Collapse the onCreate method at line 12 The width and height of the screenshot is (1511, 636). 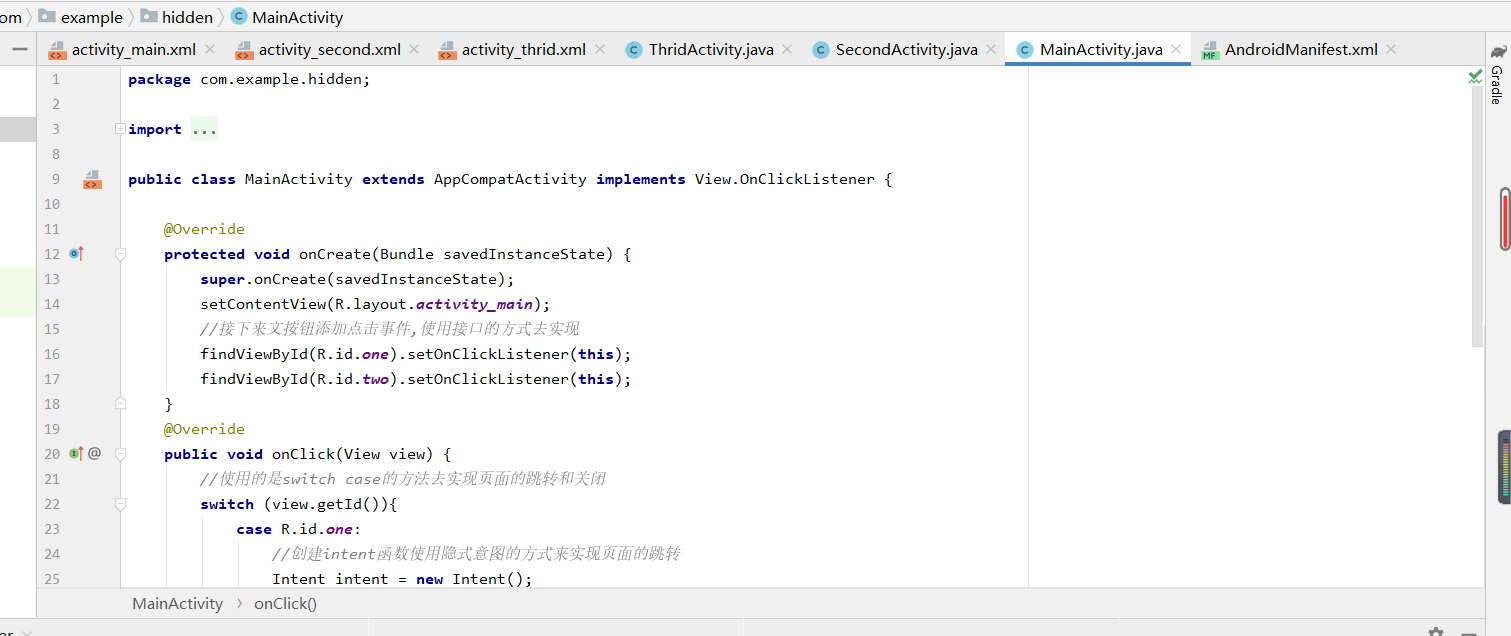tap(120, 254)
